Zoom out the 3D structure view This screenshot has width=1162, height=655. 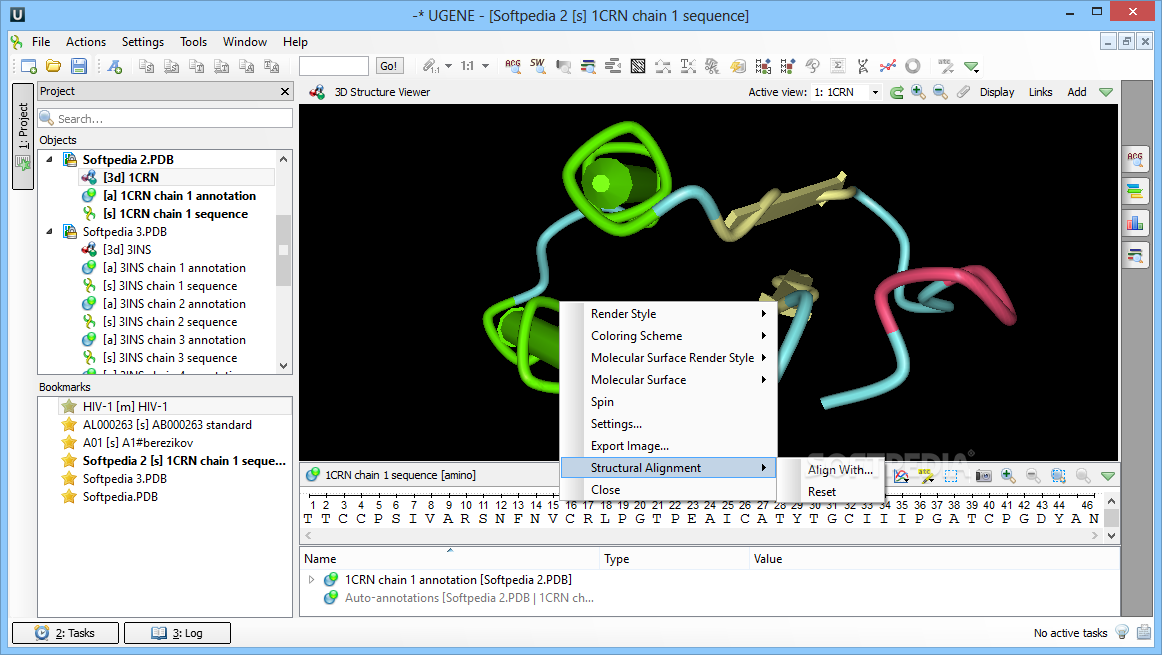click(x=940, y=92)
